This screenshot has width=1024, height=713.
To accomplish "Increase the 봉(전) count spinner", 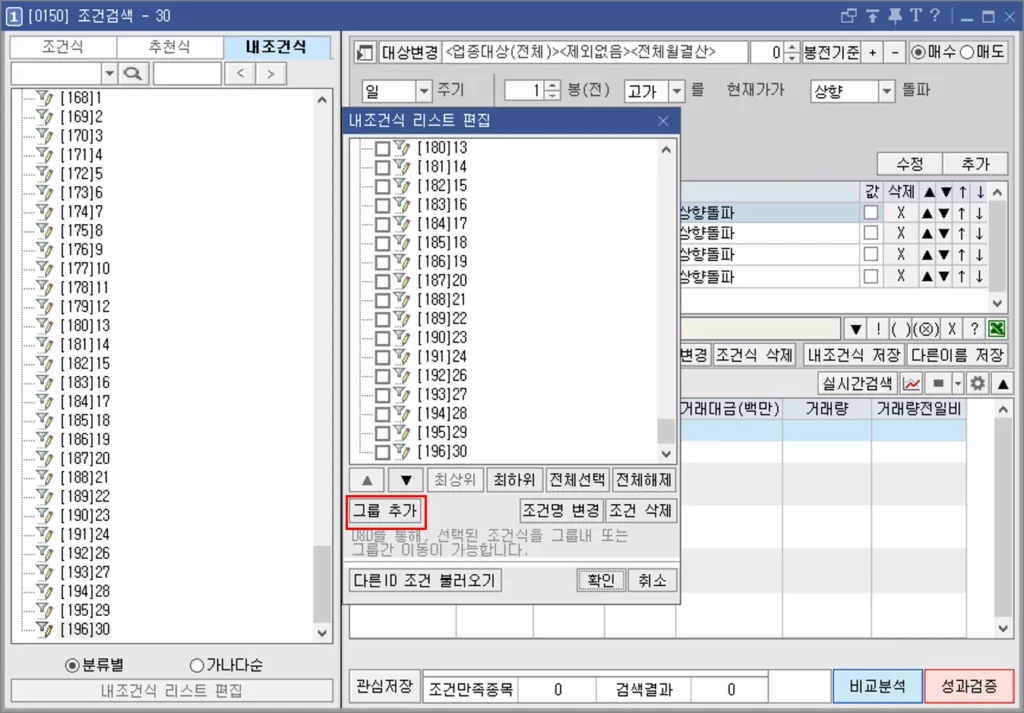I will (552, 85).
